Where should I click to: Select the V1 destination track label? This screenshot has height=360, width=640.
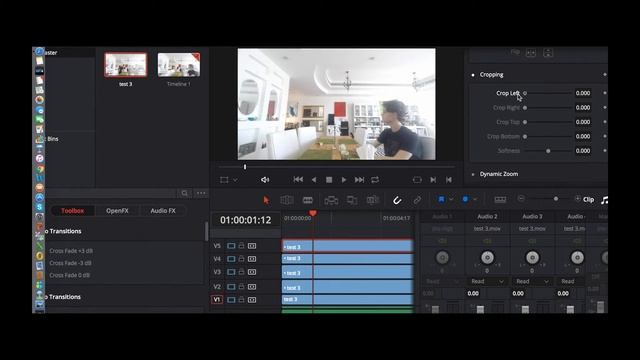217,300
